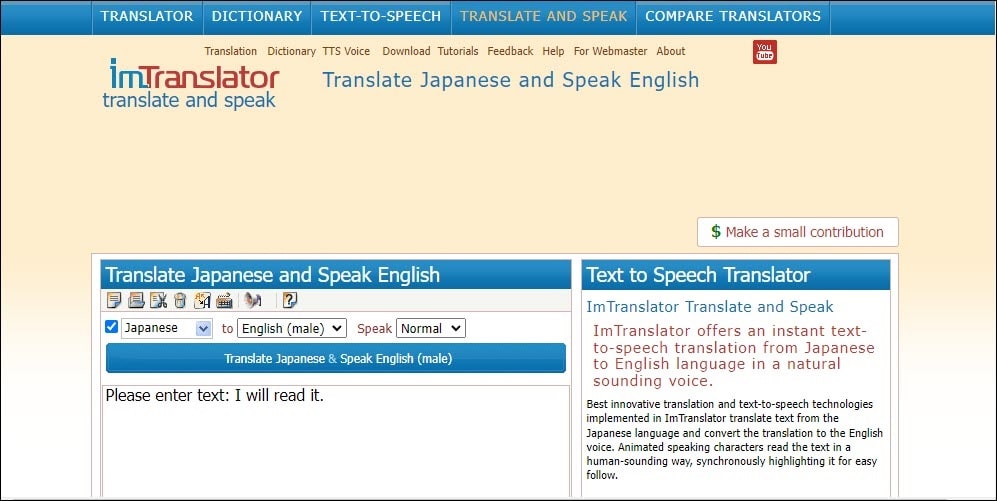This screenshot has width=997, height=501.
Task: Select the TRANSLATE AND SPEAK tab
Action: (x=544, y=17)
